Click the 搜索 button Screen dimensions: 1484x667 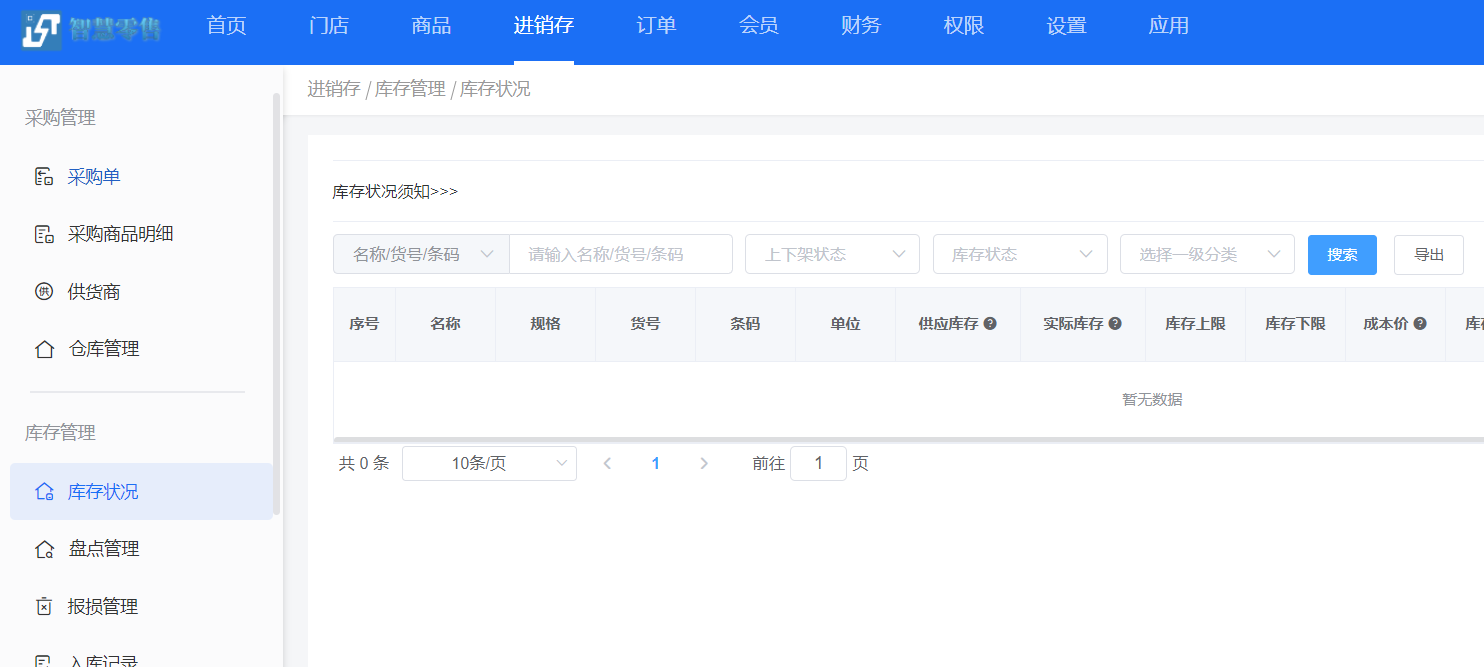[1342, 255]
